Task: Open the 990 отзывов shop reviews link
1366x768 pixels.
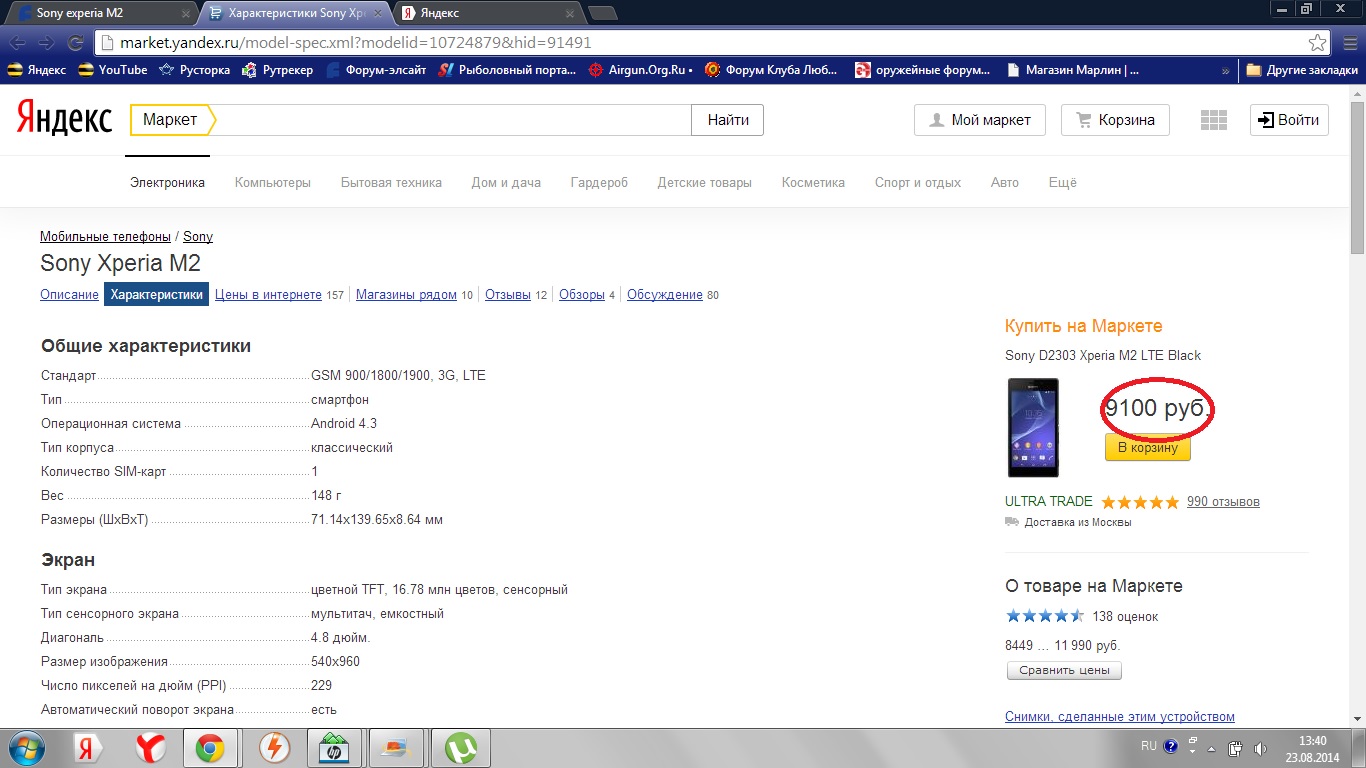Action: (x=1223, y=502)
